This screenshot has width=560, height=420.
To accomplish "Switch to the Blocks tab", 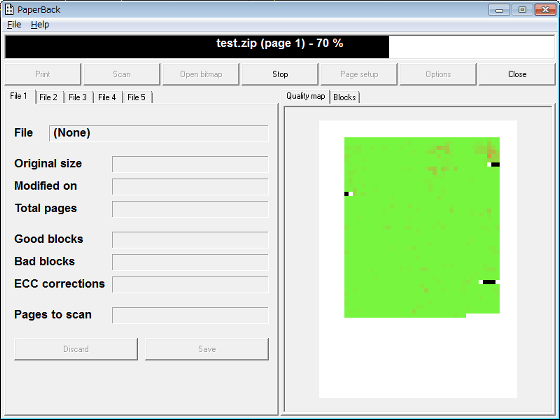I will click(x=345, y=97).
